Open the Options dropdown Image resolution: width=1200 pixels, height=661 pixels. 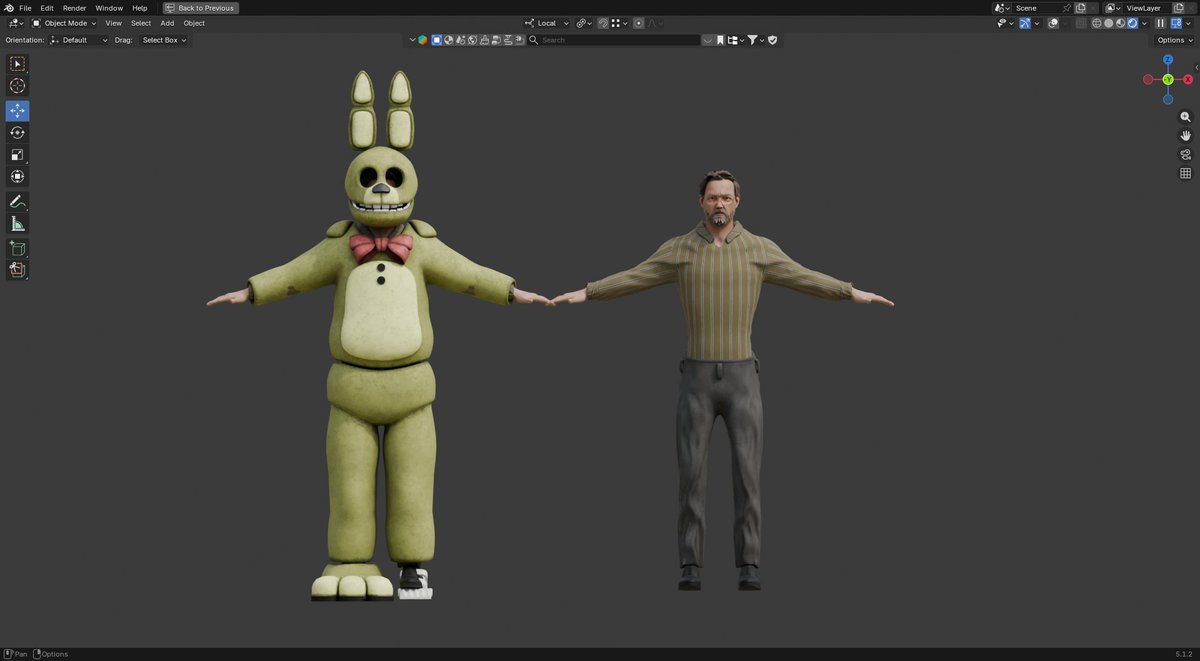click(x=1174, y=40)
